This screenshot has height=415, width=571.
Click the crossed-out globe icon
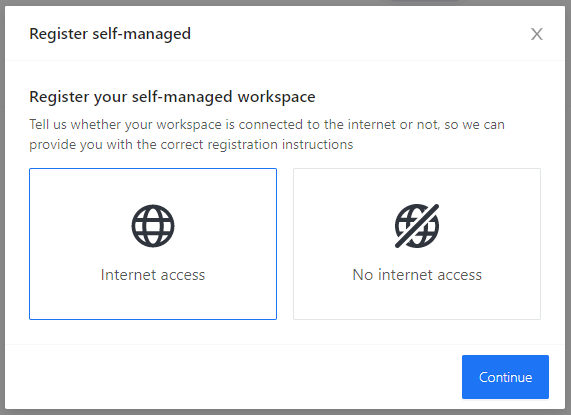[417, 226]
